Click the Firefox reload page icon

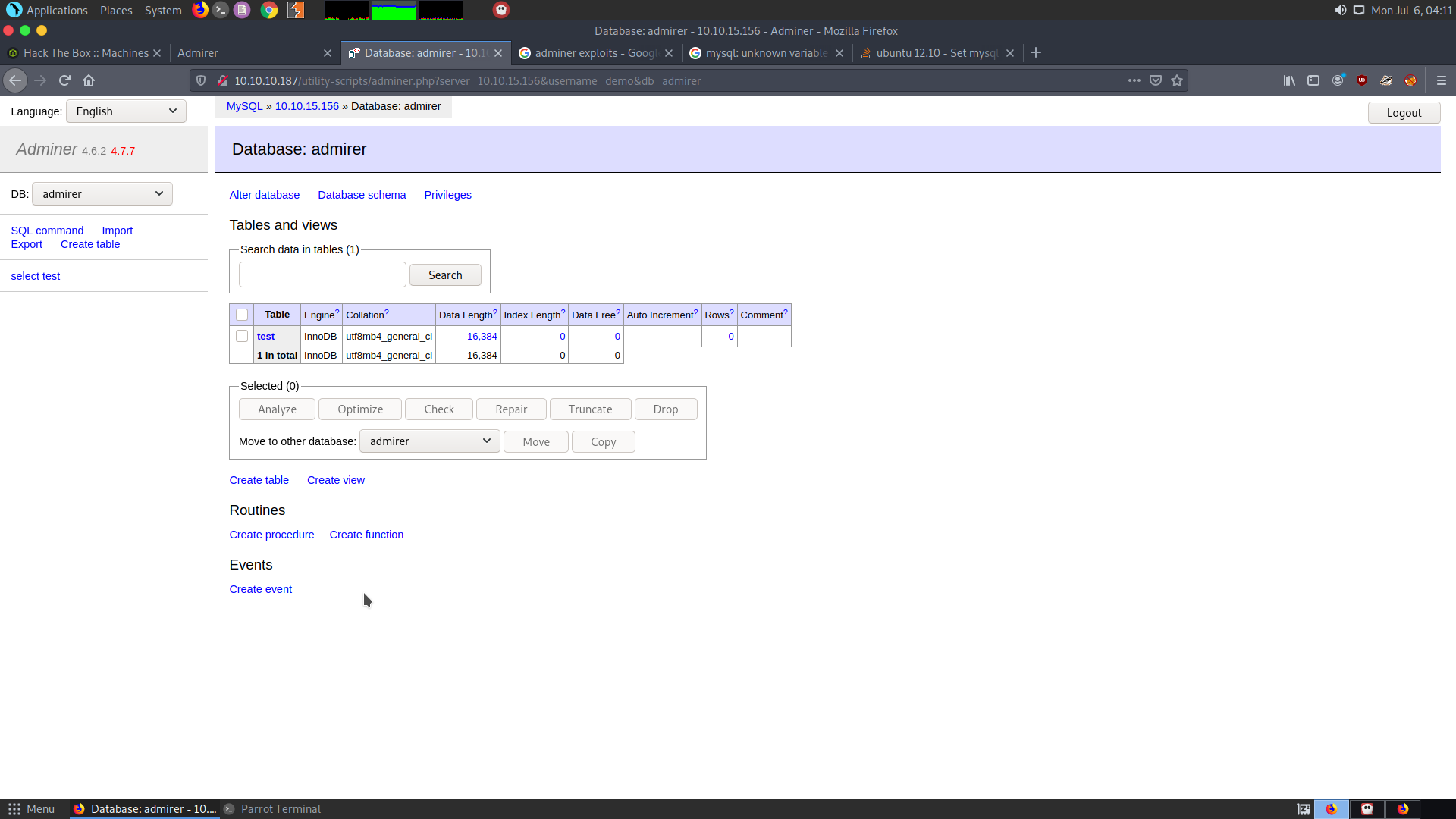[x=64, y=80]
